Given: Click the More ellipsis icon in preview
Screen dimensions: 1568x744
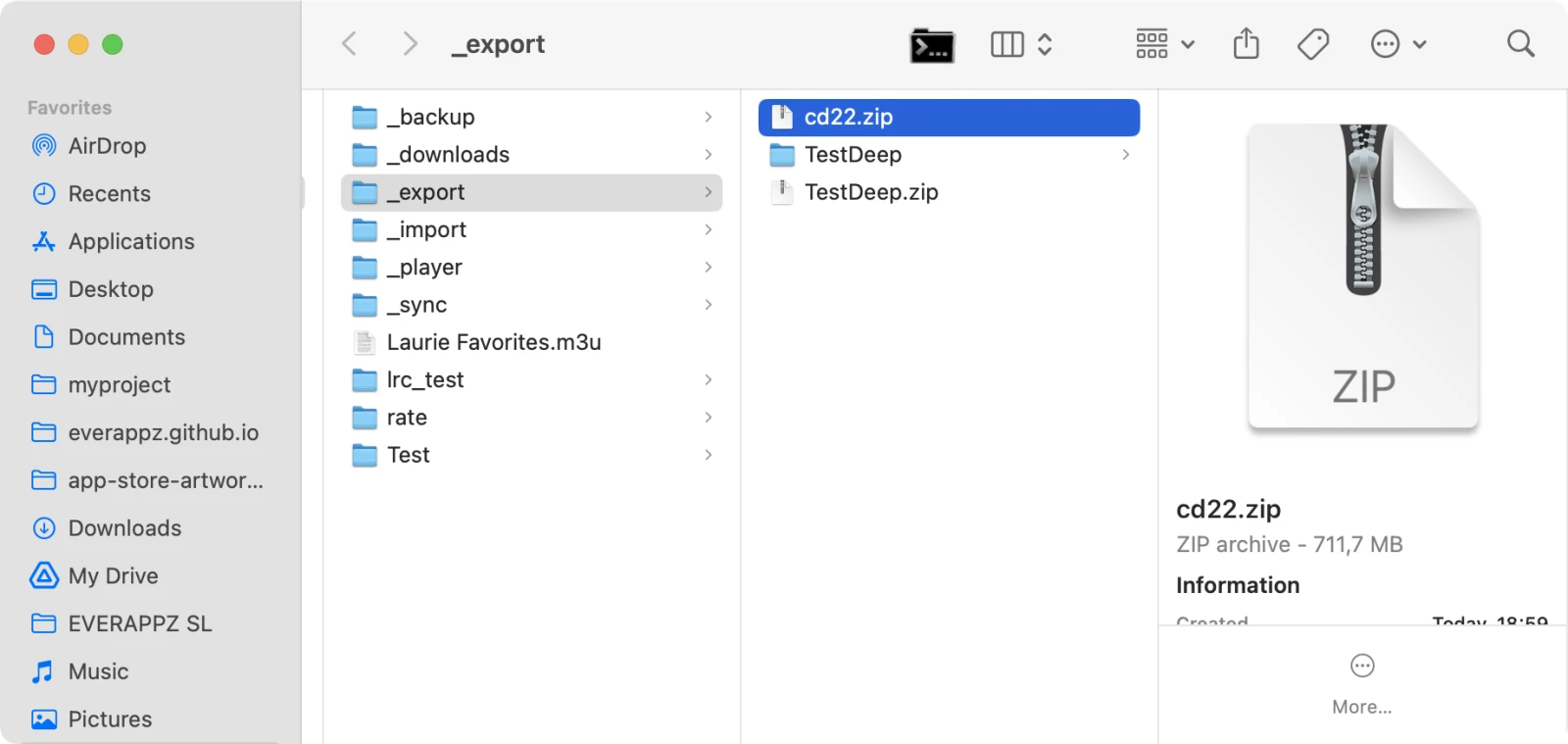Looking at the screenshot, I should point(1362,667).
